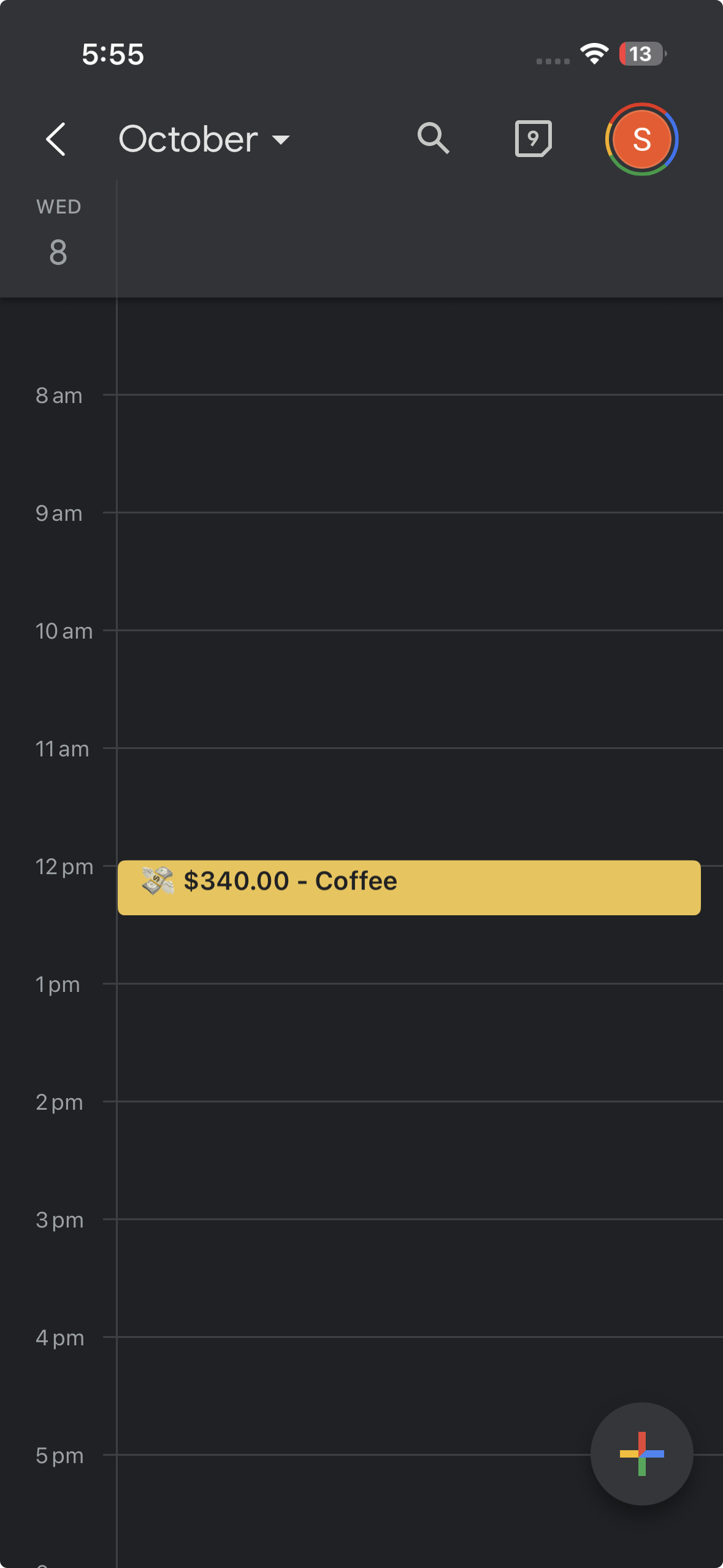Select the WED 8 day header
723x1568 pixels.
tap(58, 233)
